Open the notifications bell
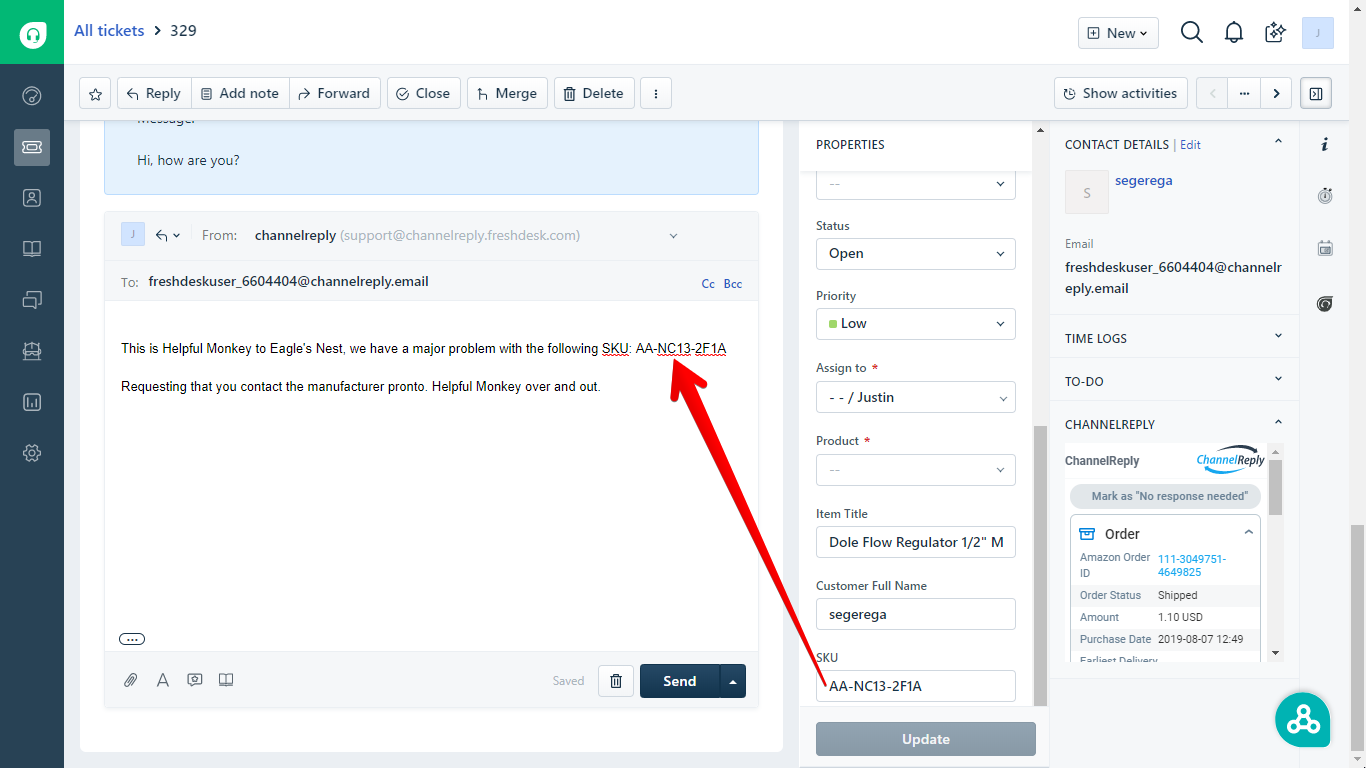Viewport: 1366px width, 768px height. tap(1234, 33)
